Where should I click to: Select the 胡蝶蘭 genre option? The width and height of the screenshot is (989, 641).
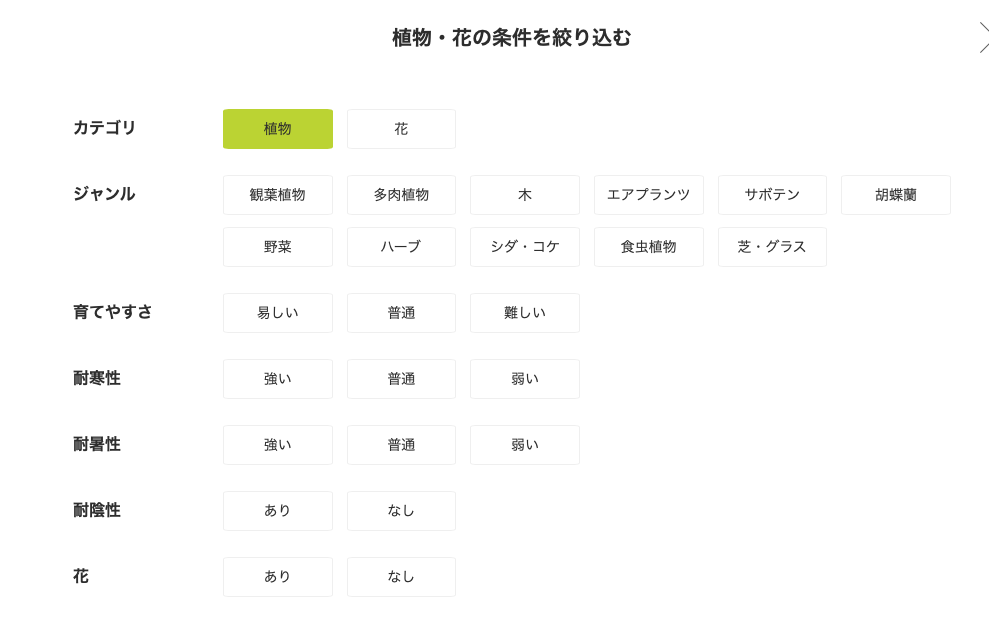click(896, 195)
